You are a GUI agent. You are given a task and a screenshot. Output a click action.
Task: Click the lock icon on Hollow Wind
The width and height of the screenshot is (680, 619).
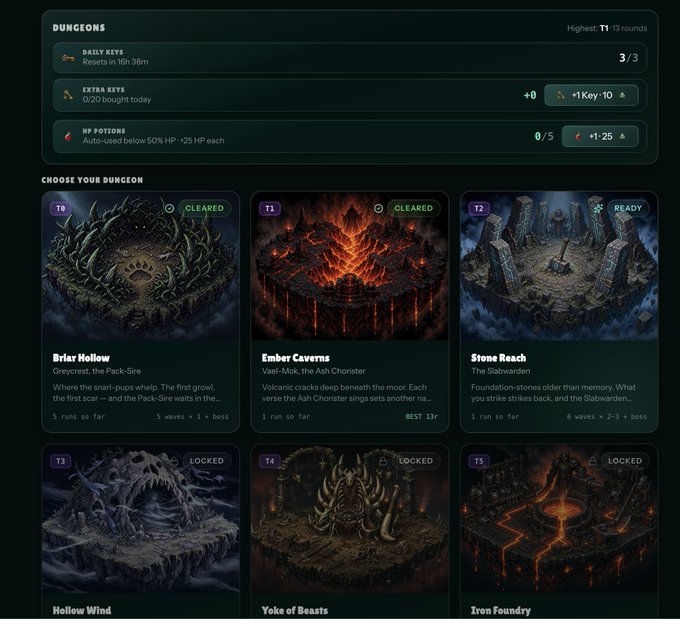tap(174, 461)
